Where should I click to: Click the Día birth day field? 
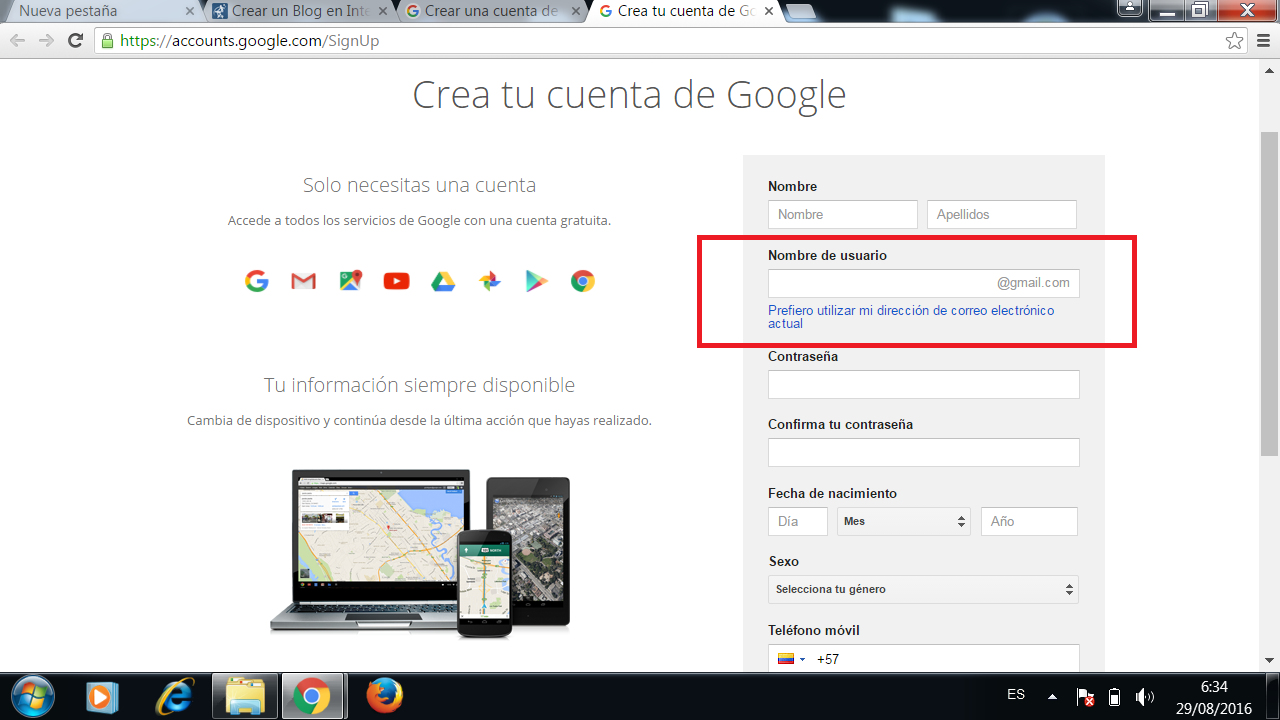coord(798,521)
